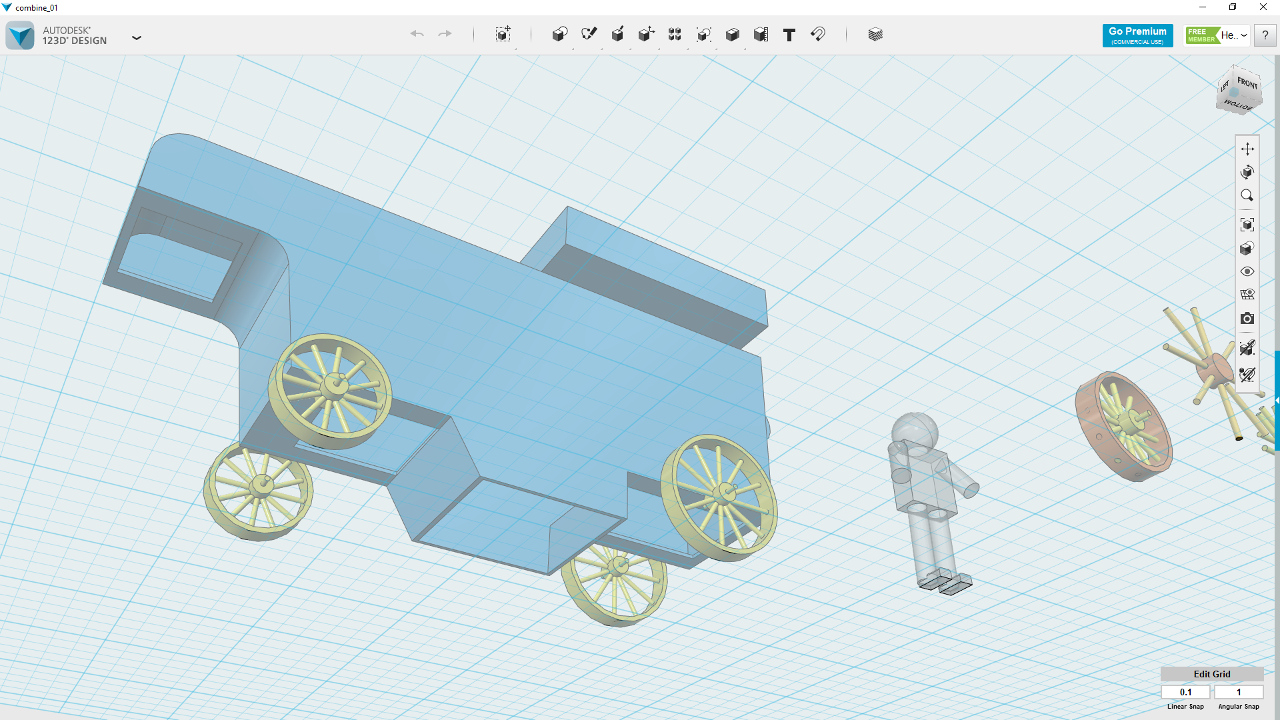This screenshot has width=1280, height=720.
Task: Click the view cube to reorient
Action: click(x=1238, y=91)
